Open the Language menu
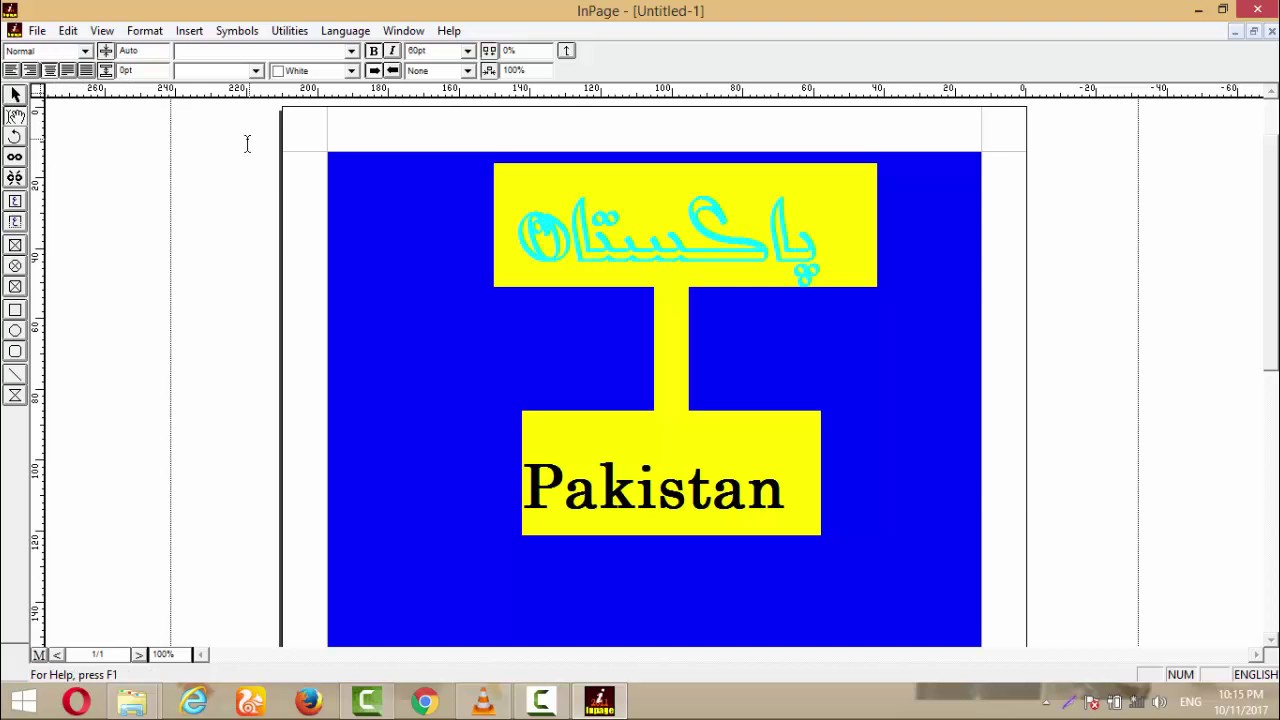Viewport: 1280px width, 720px height. 345,31
